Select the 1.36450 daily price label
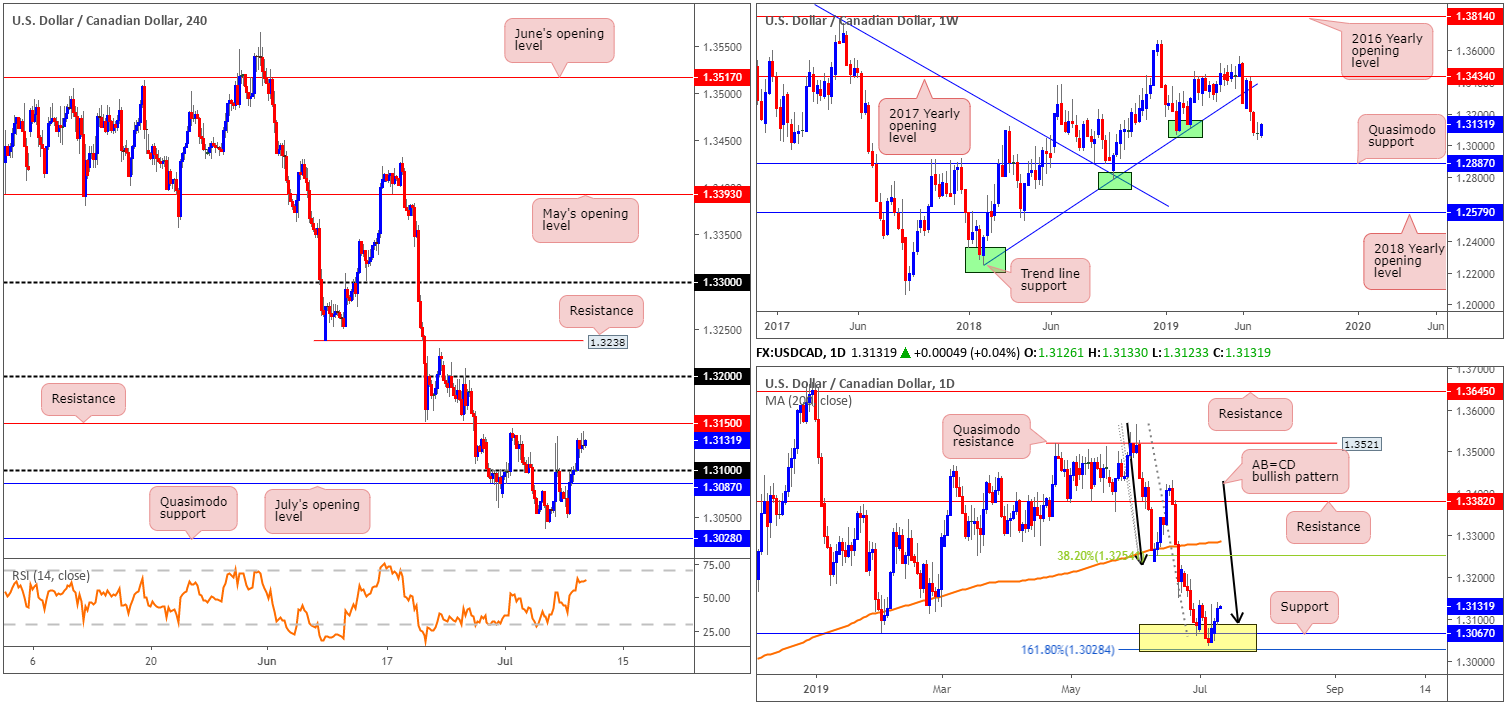Viewport: 1507px width, 704px height. [x=1476, y=391]
